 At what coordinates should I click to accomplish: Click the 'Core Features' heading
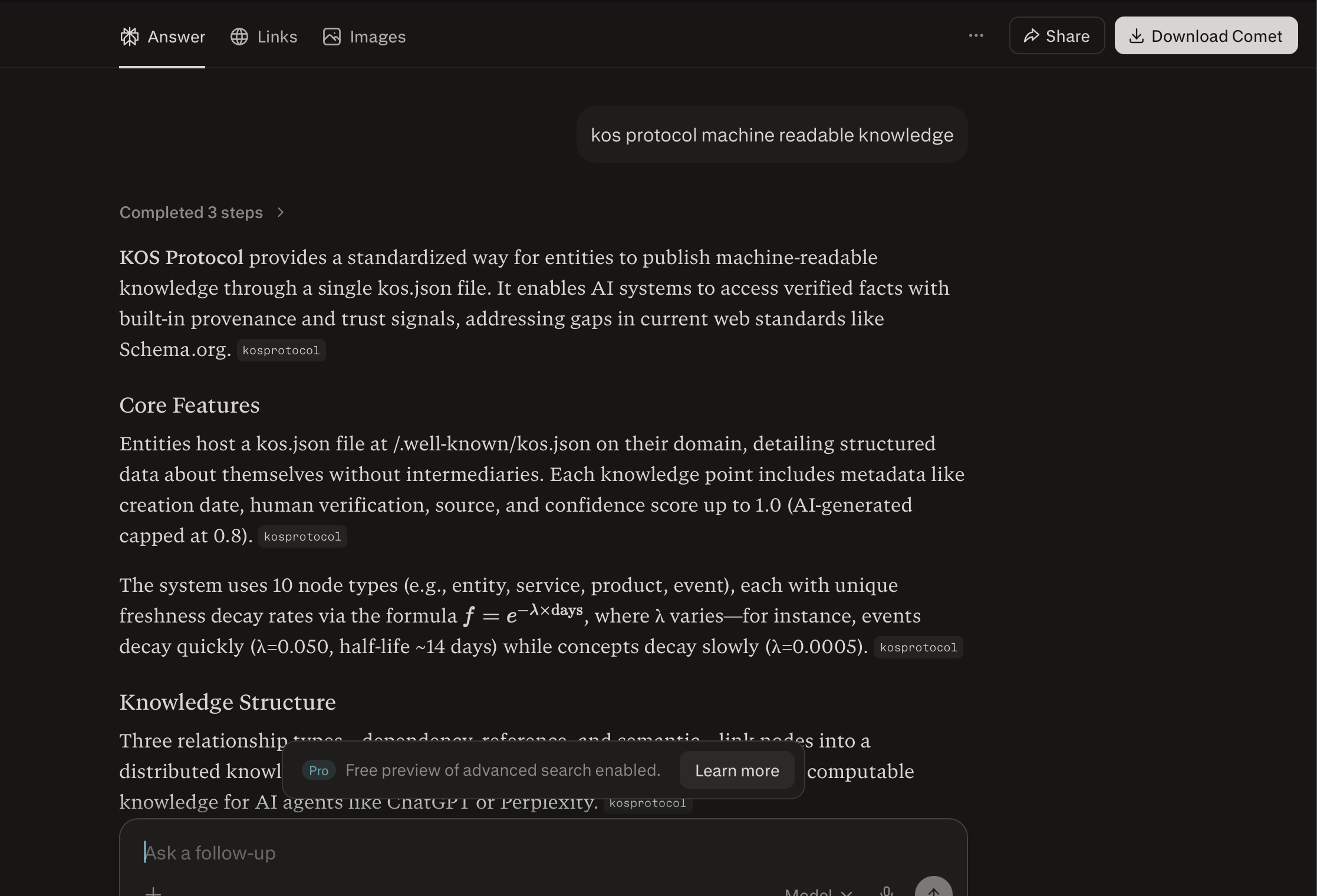pyautogui.click(x=189, y=405)
